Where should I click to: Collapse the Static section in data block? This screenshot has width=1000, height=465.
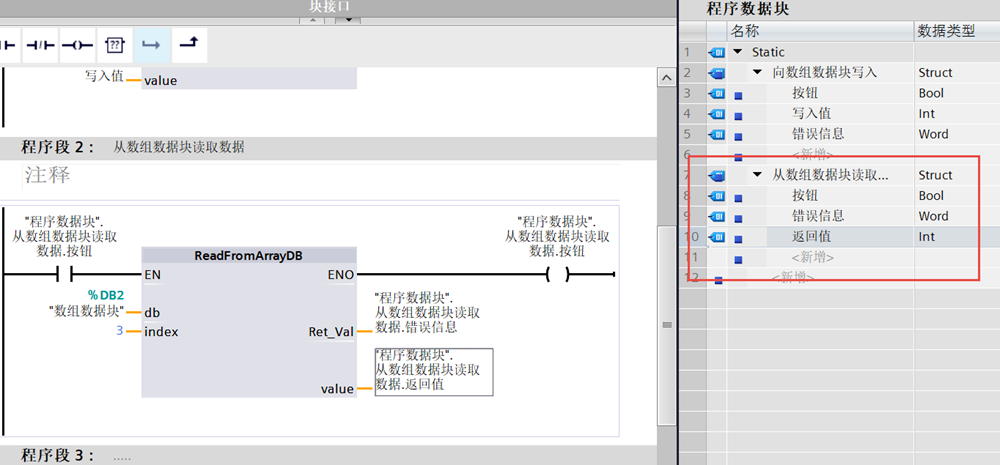click(738, 52)
